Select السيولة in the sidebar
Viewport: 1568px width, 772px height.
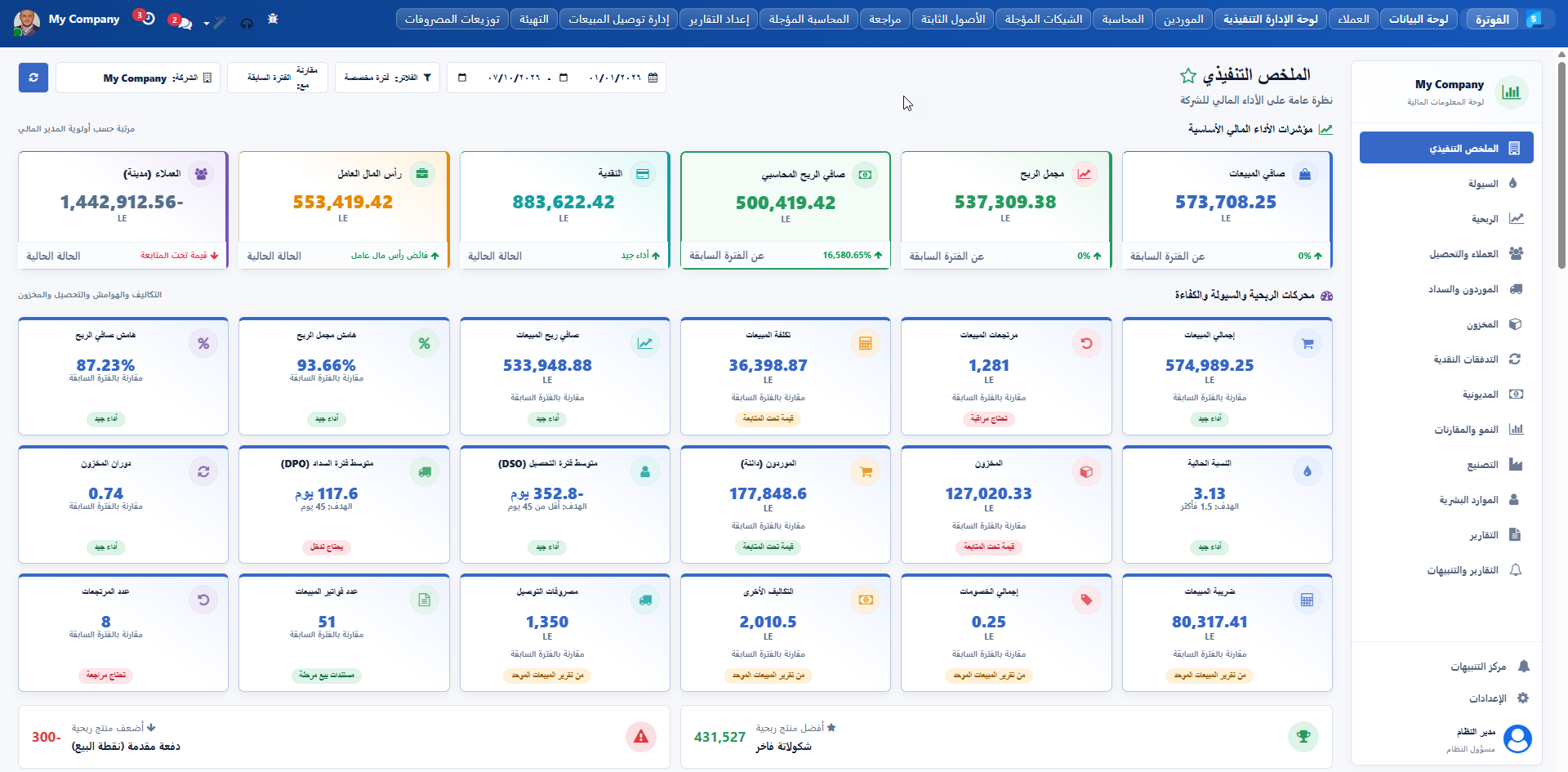coord(1446,183)
